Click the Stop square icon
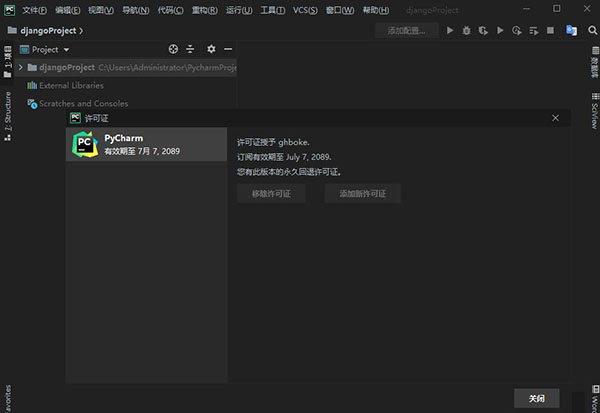Screen dimensions: 600x413 550,30
